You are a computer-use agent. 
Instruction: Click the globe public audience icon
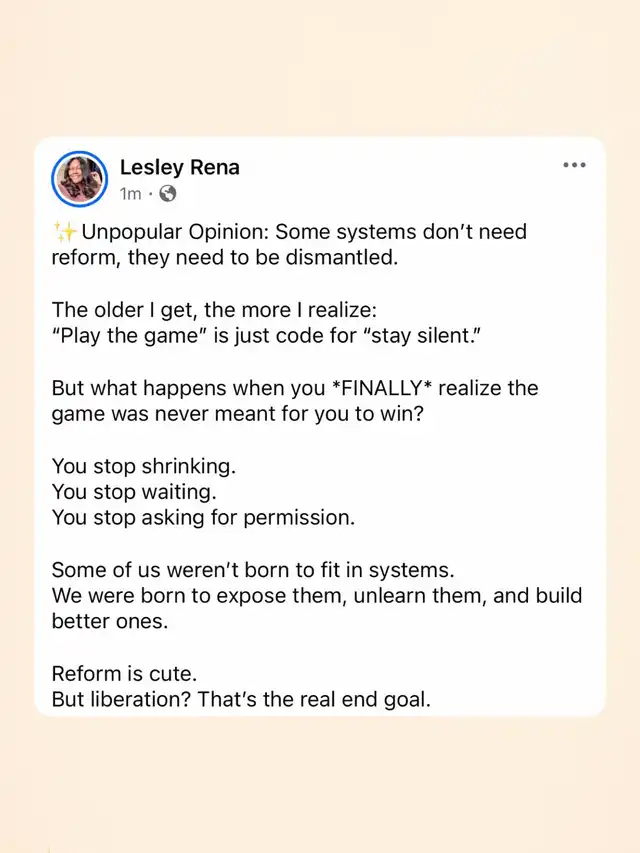coord(168,194)
